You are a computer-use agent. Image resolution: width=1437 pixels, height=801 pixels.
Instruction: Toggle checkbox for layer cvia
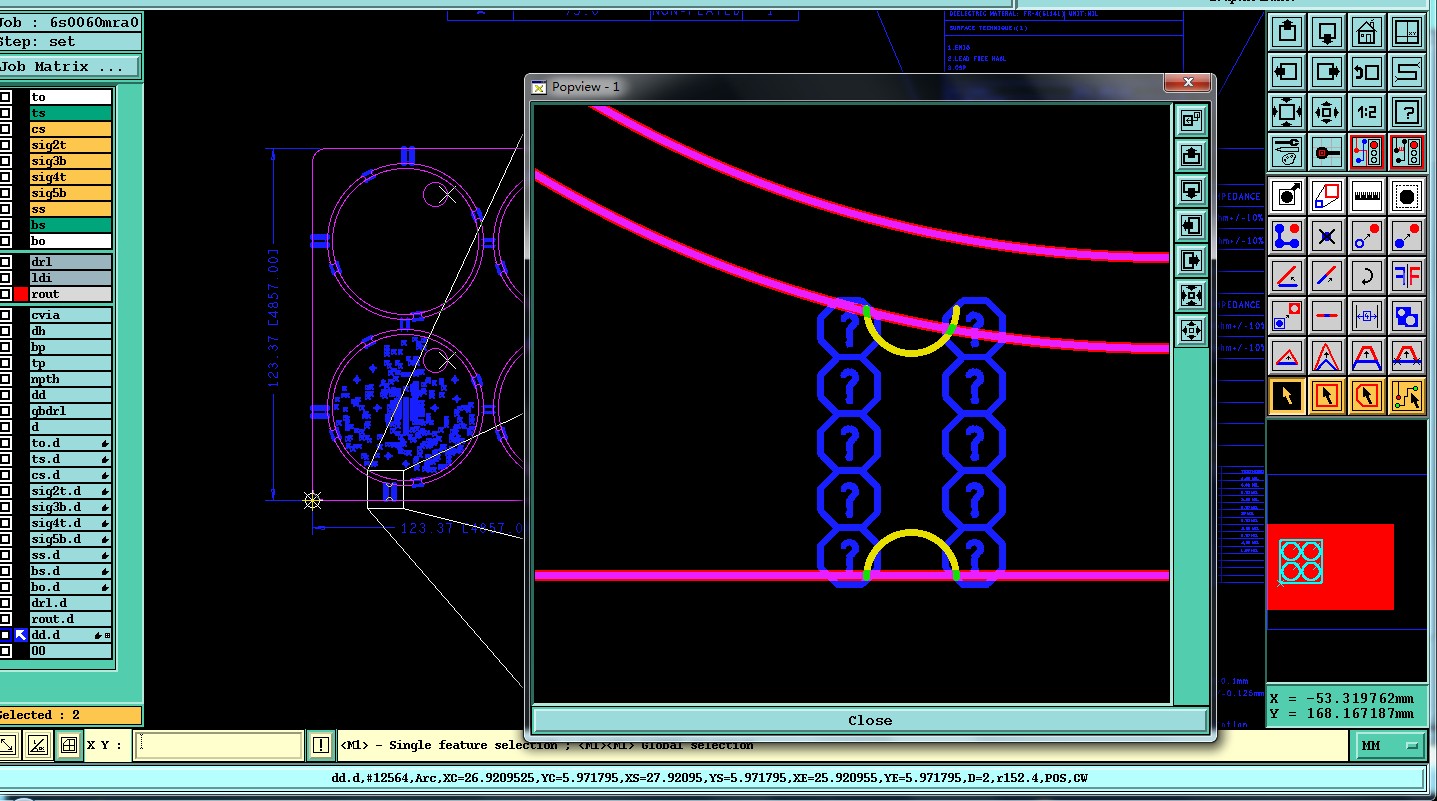(5, 315)
